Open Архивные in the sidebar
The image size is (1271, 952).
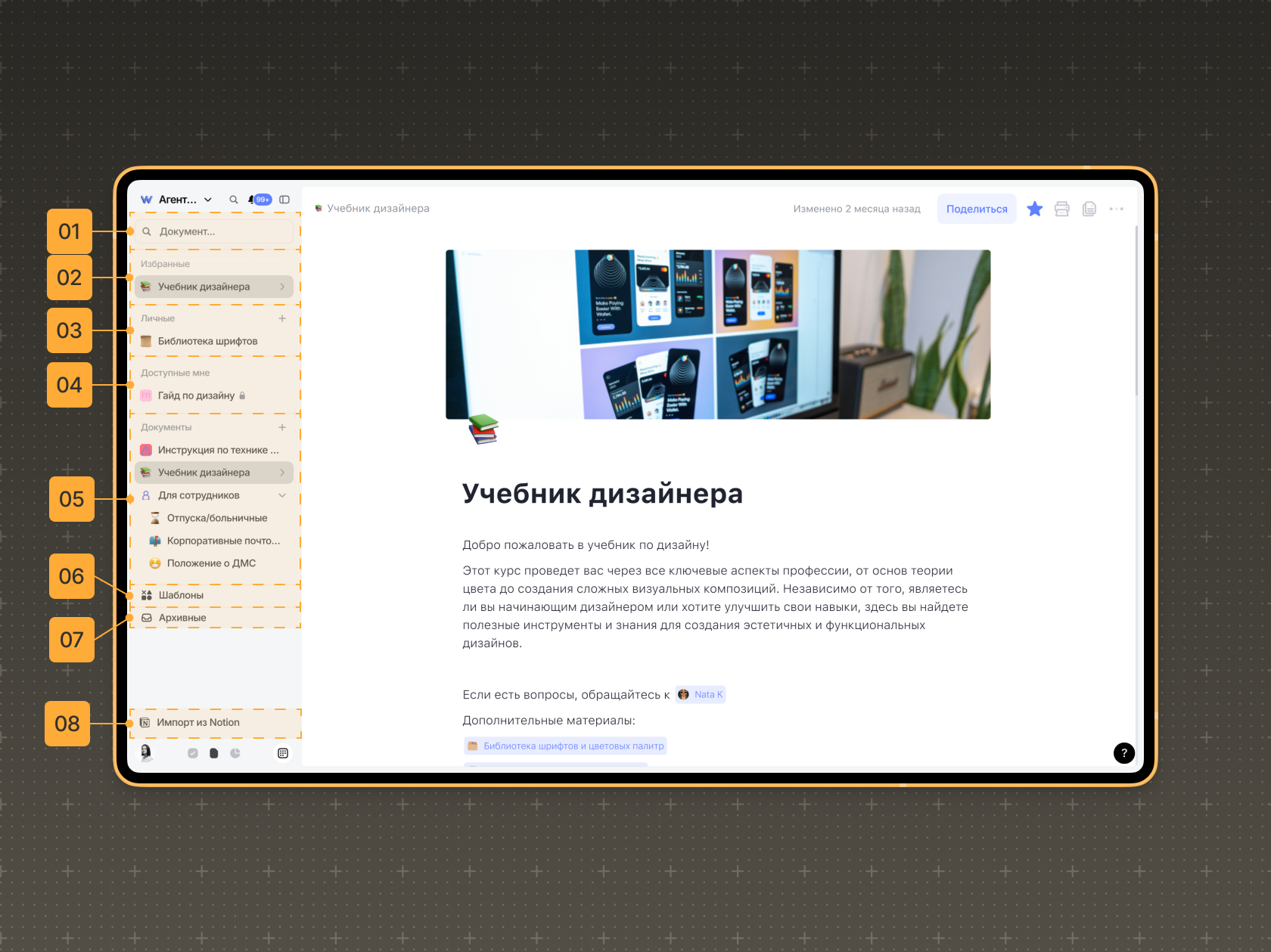(x=182, y=618)
